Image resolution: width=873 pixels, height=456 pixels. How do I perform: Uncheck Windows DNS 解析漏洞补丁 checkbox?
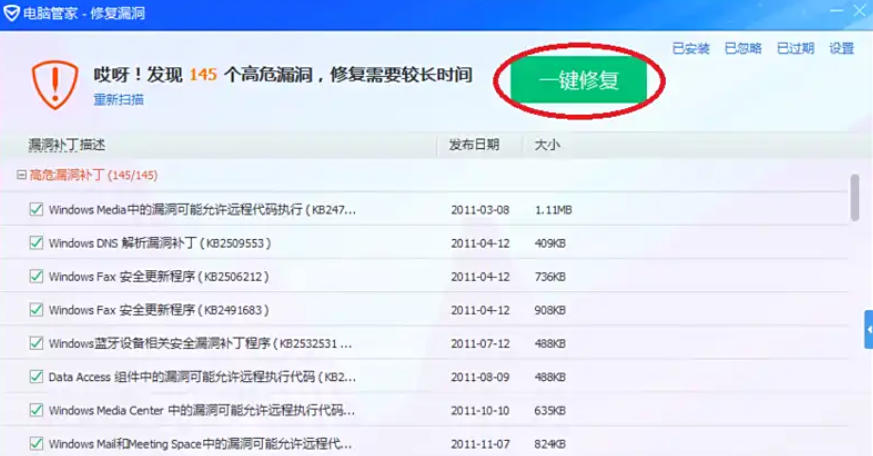click(37, 243)
